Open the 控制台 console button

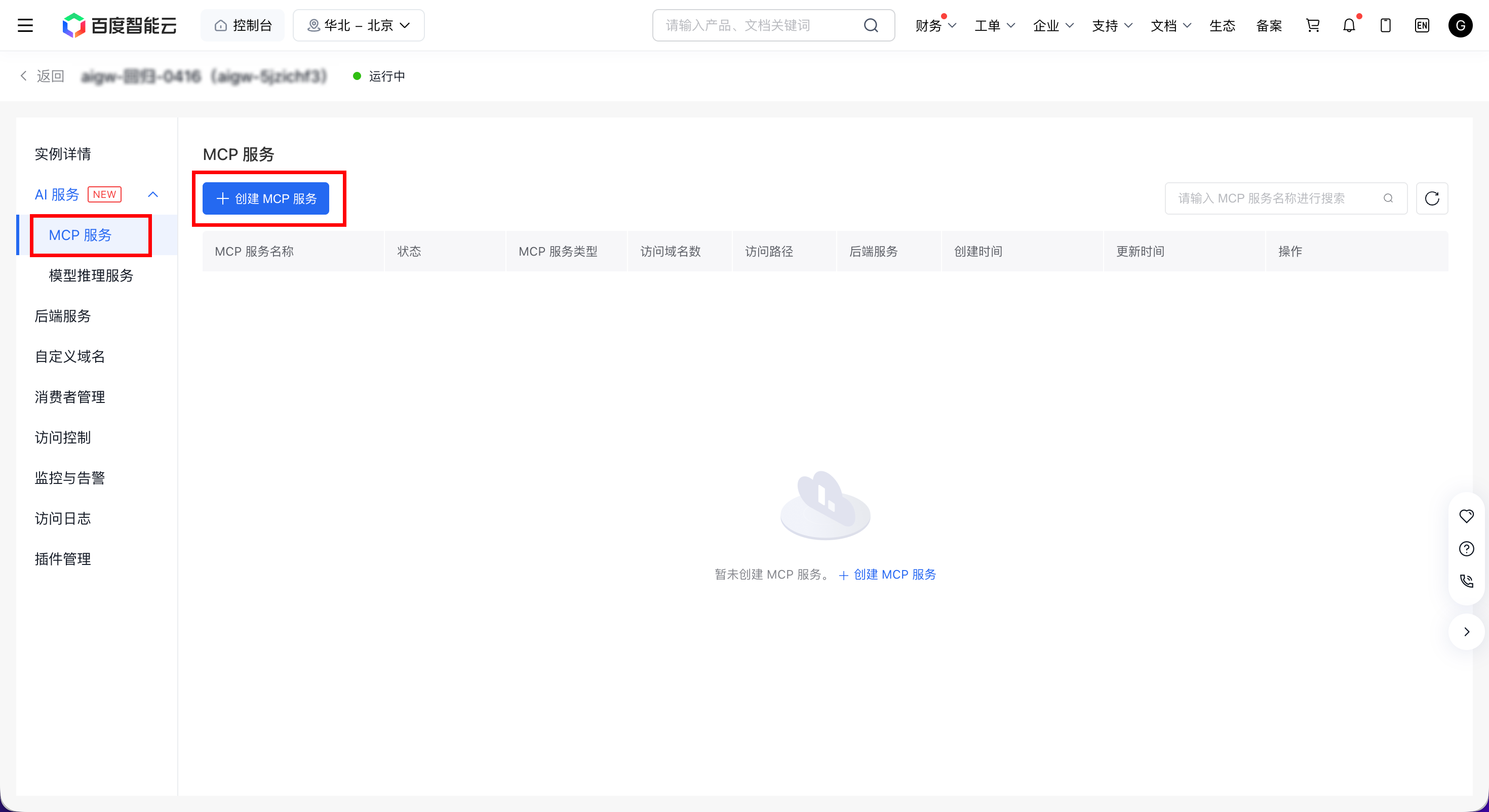(243, 25)
